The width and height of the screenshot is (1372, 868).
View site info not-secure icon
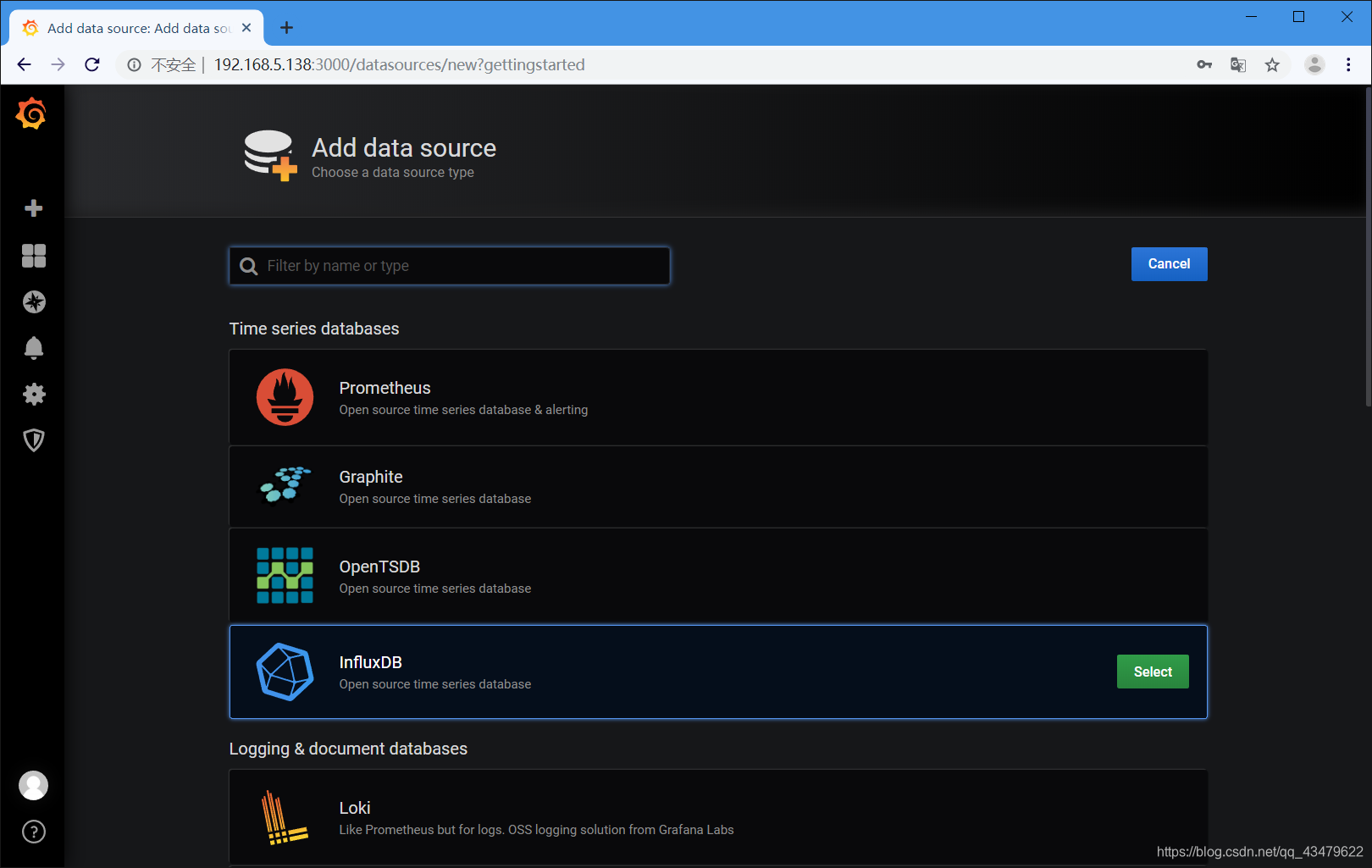134,64
